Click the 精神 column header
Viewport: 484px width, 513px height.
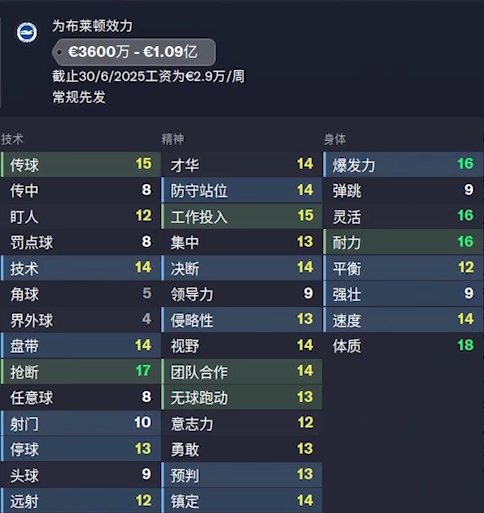(173, 139)
